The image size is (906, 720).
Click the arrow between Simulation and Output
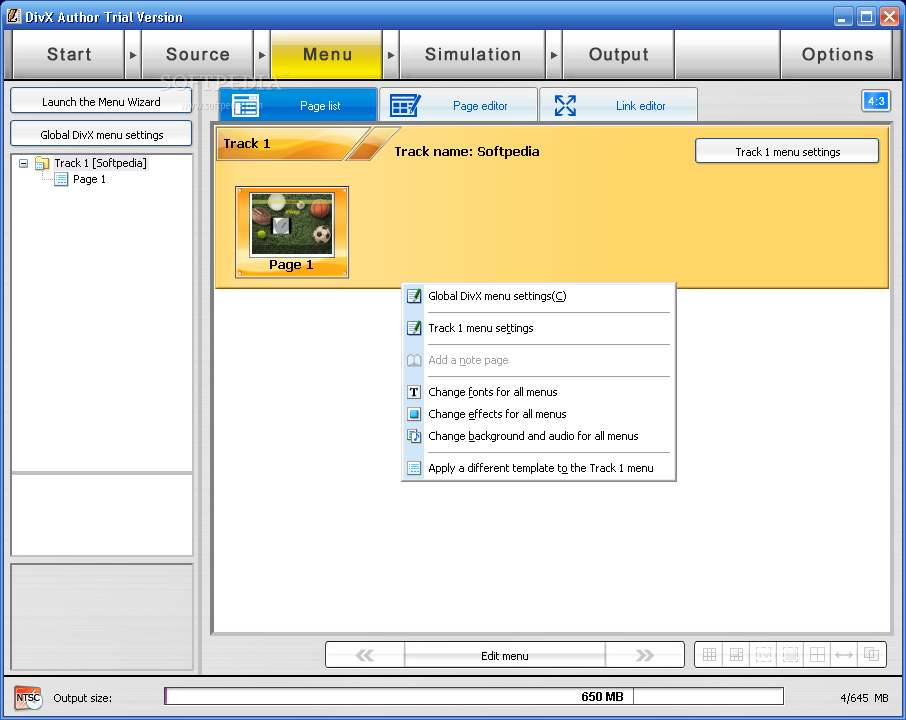coord(554,55)
